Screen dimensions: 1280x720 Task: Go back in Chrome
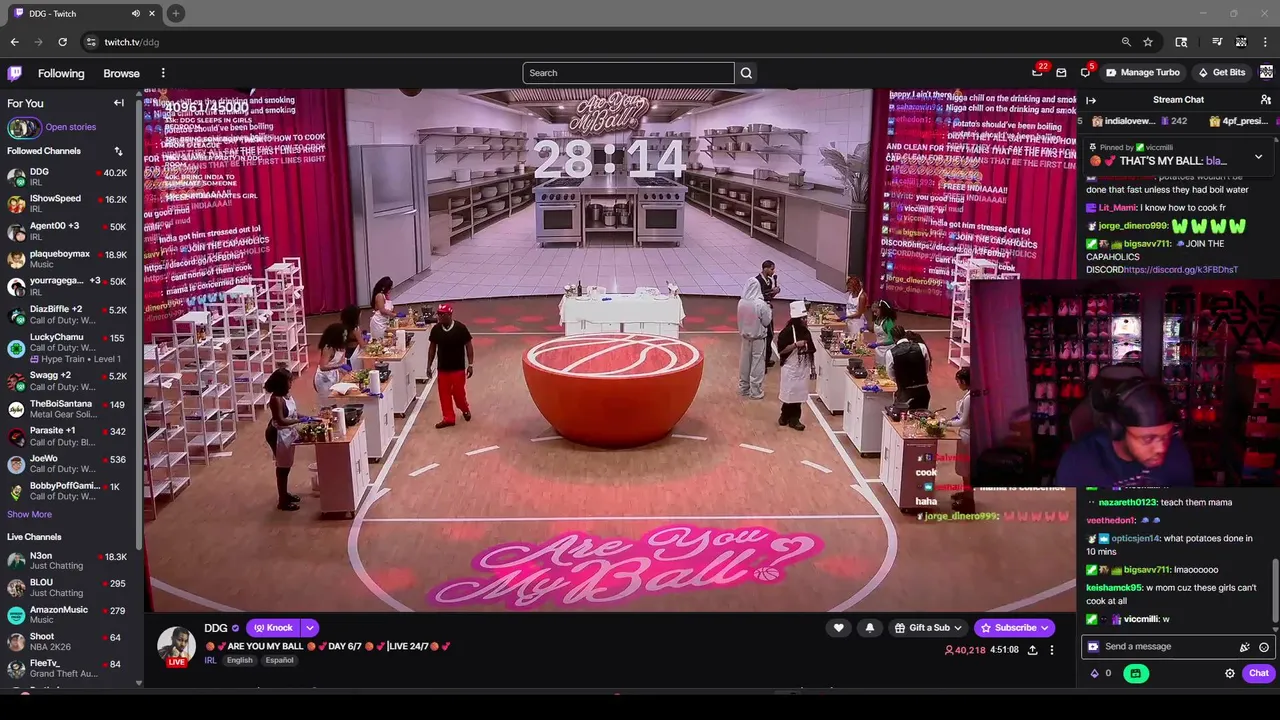14,42
